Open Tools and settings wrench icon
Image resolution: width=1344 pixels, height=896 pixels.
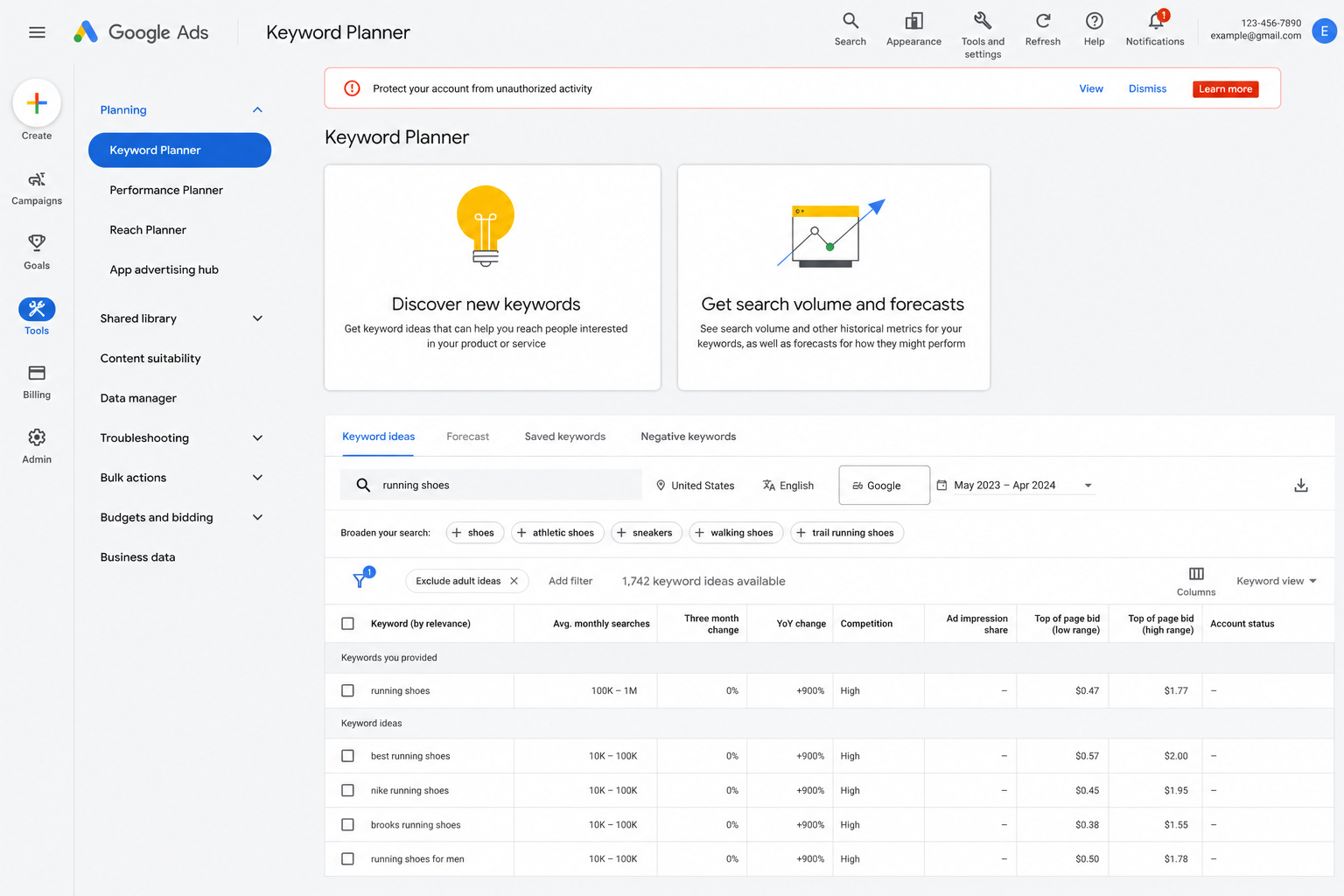[983, 35]
